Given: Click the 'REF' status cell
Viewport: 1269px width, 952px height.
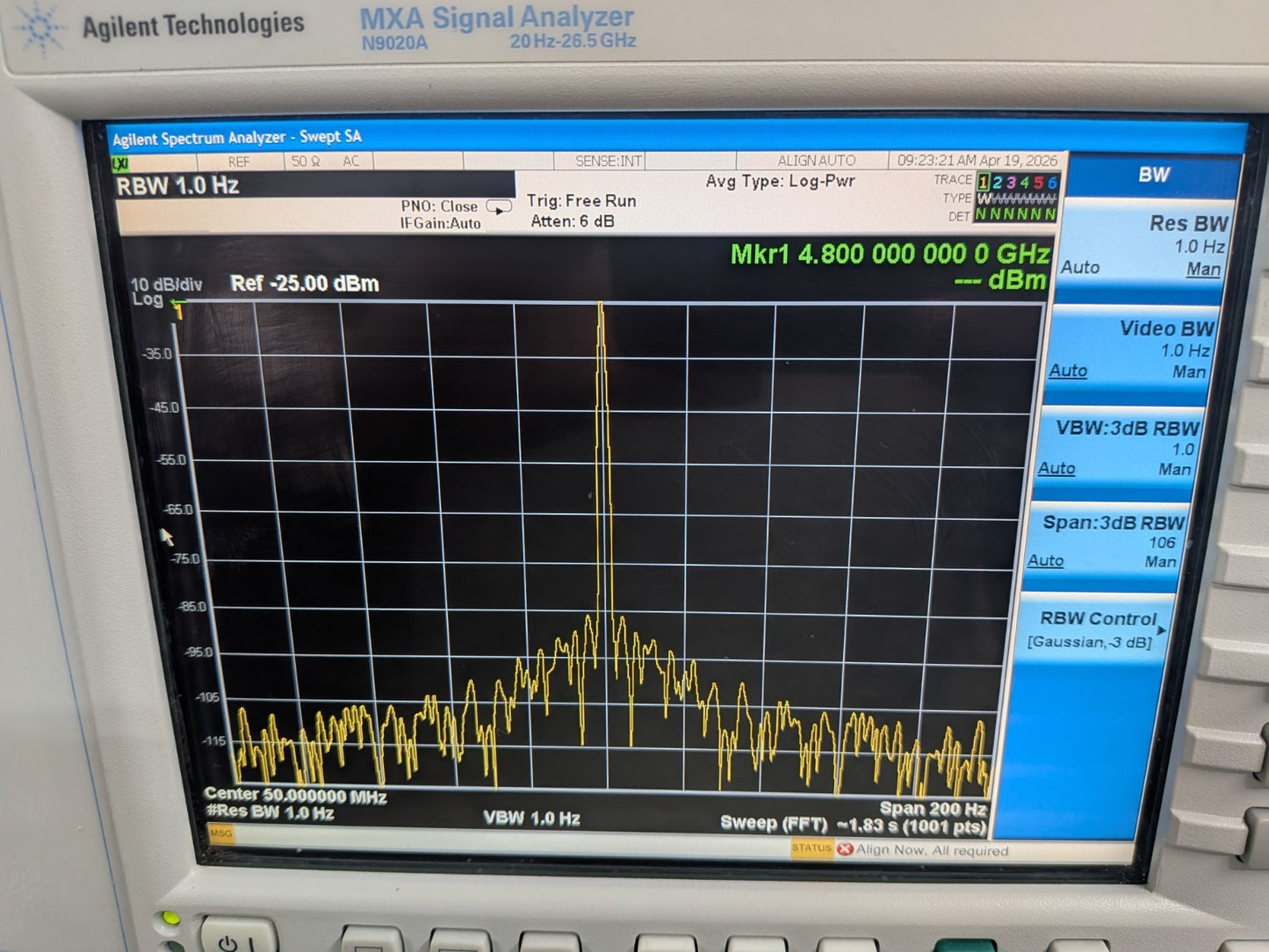Looking at the screenshot, I should 239,162.
